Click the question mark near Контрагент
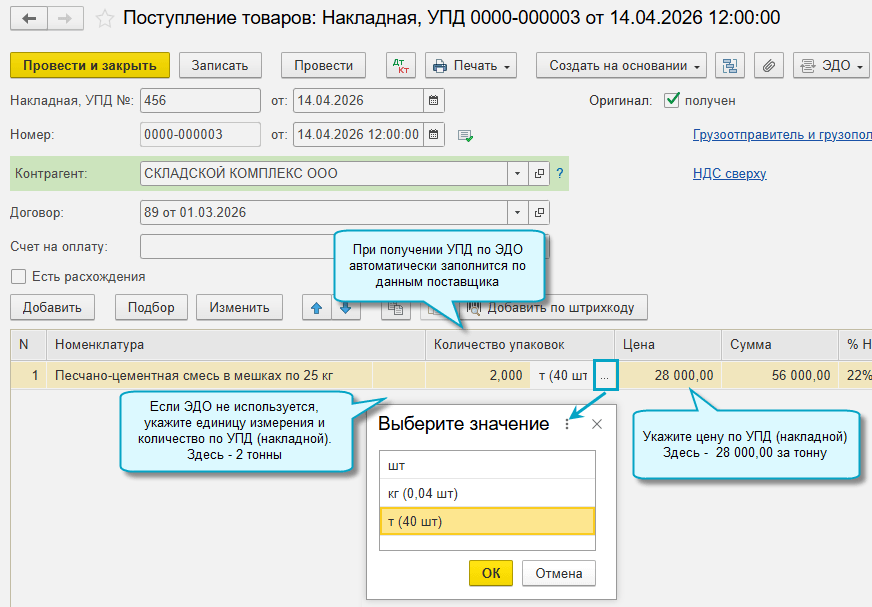Viewport: 872px width, 607px height. coord(559,174)
